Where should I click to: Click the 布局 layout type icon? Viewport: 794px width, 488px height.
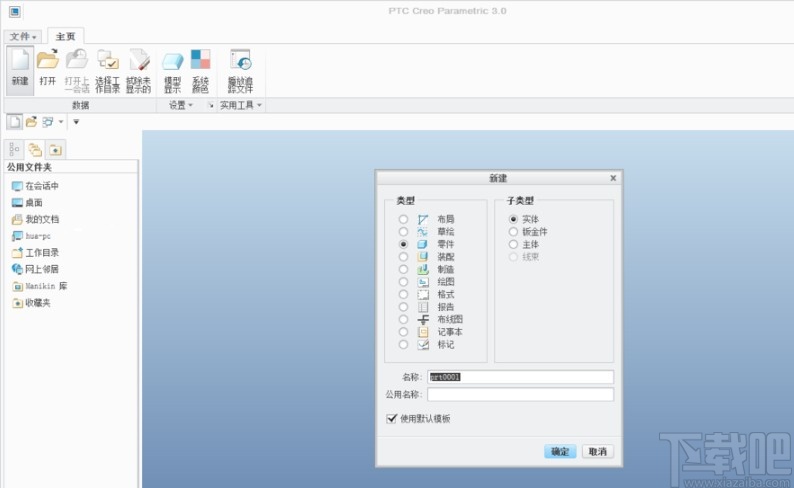click(x=423, y=219)
